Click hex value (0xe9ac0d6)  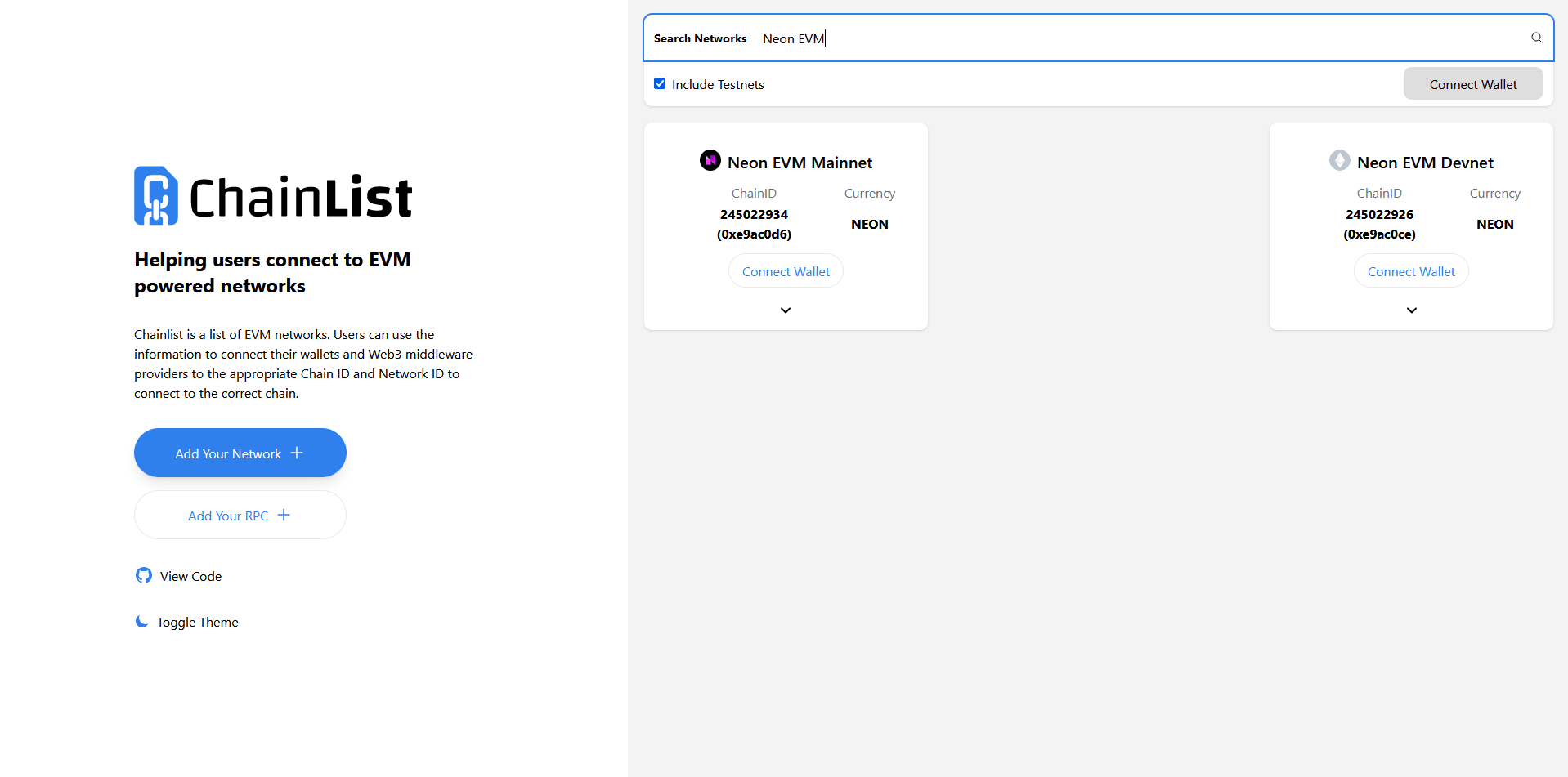tap(754, 234)
